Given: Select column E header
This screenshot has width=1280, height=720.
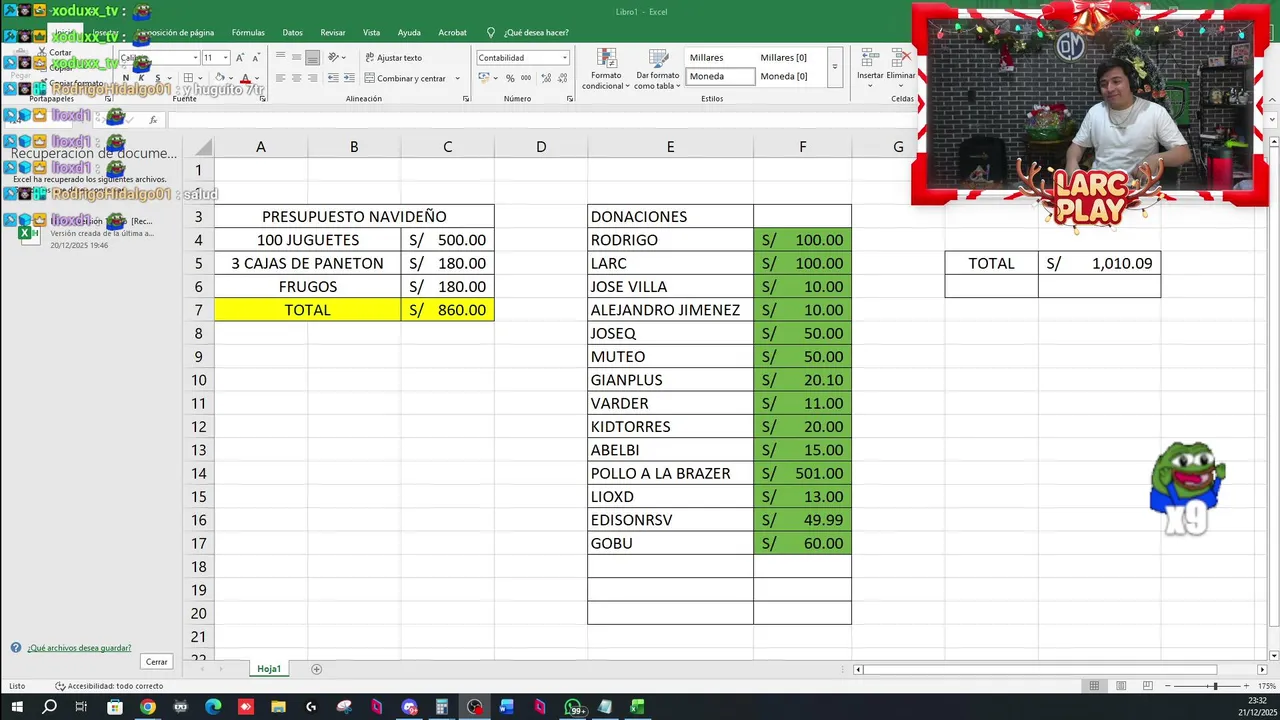Looking at the screenshot, I should pyautogui.click(x=670, y=147).
